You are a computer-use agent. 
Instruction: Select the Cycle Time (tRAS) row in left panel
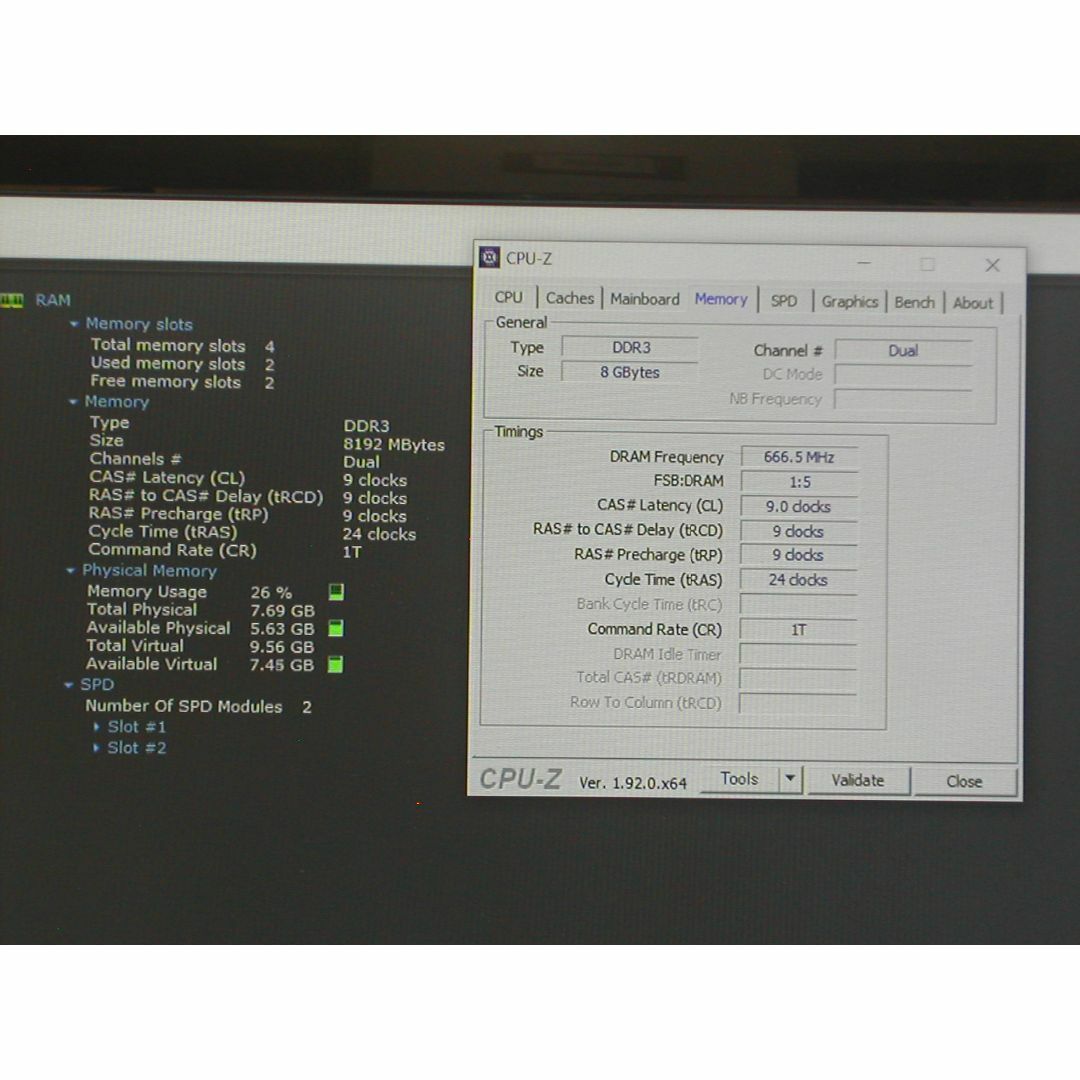pyautogui.click(x=252, y=532)
